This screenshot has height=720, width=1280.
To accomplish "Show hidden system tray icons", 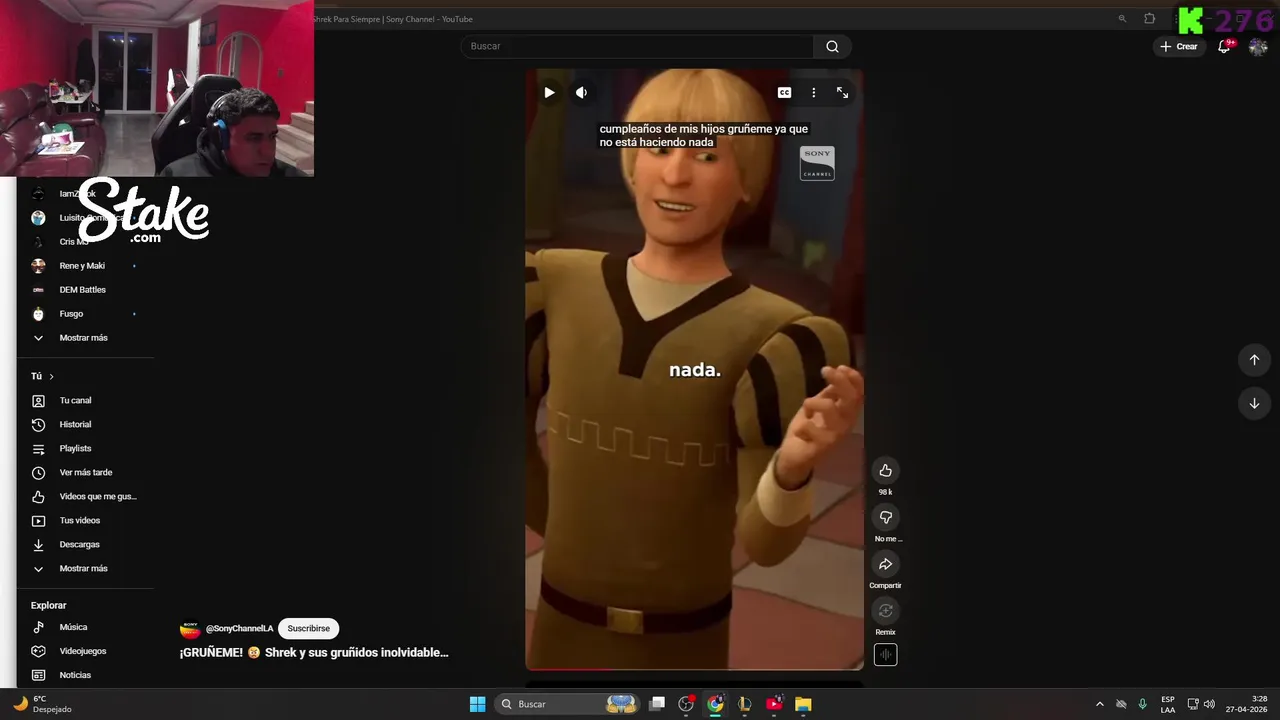I will (x=1100, y=704).
